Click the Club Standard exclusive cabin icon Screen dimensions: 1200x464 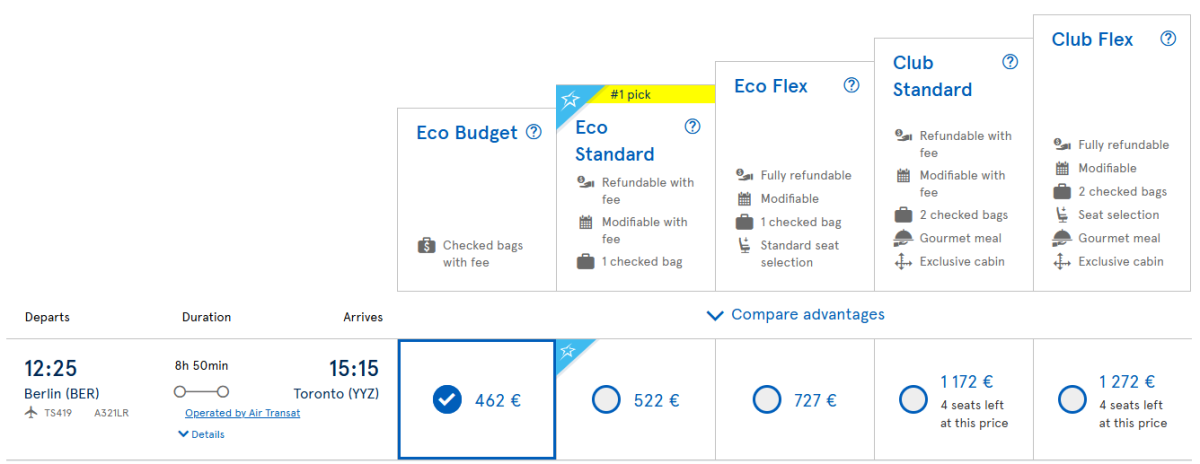point(902,262)
